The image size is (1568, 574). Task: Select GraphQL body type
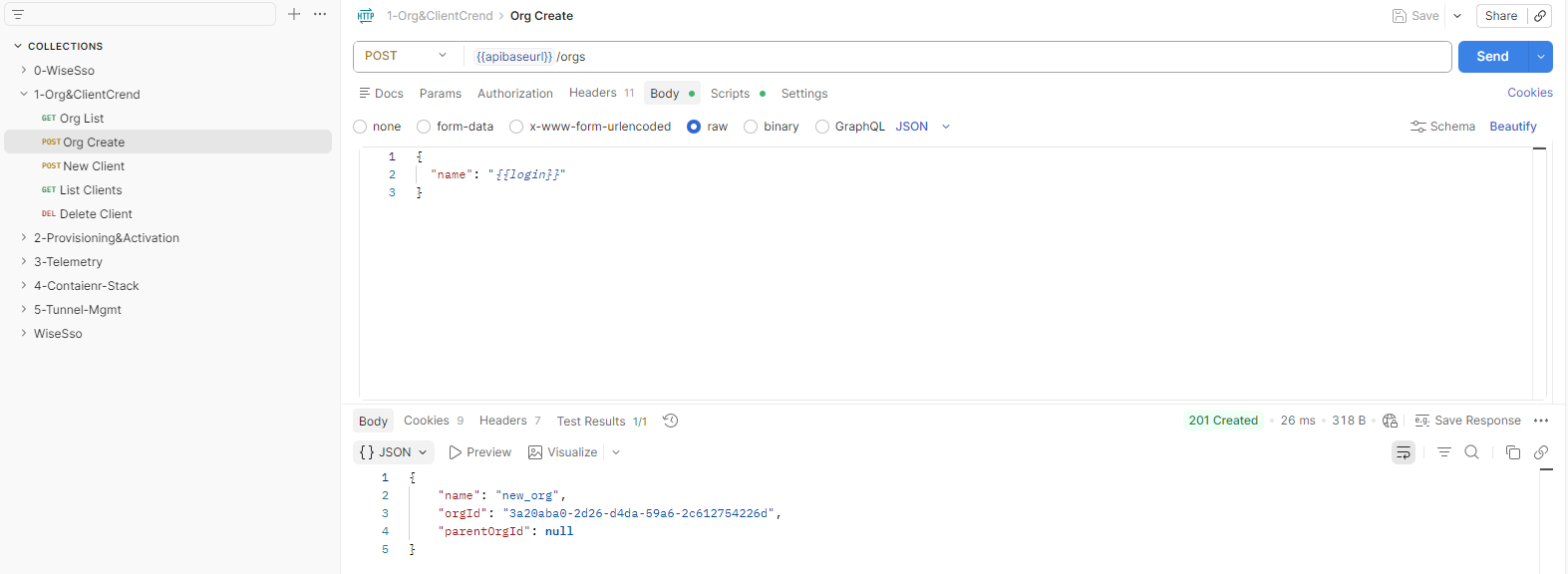pos(822,127)
